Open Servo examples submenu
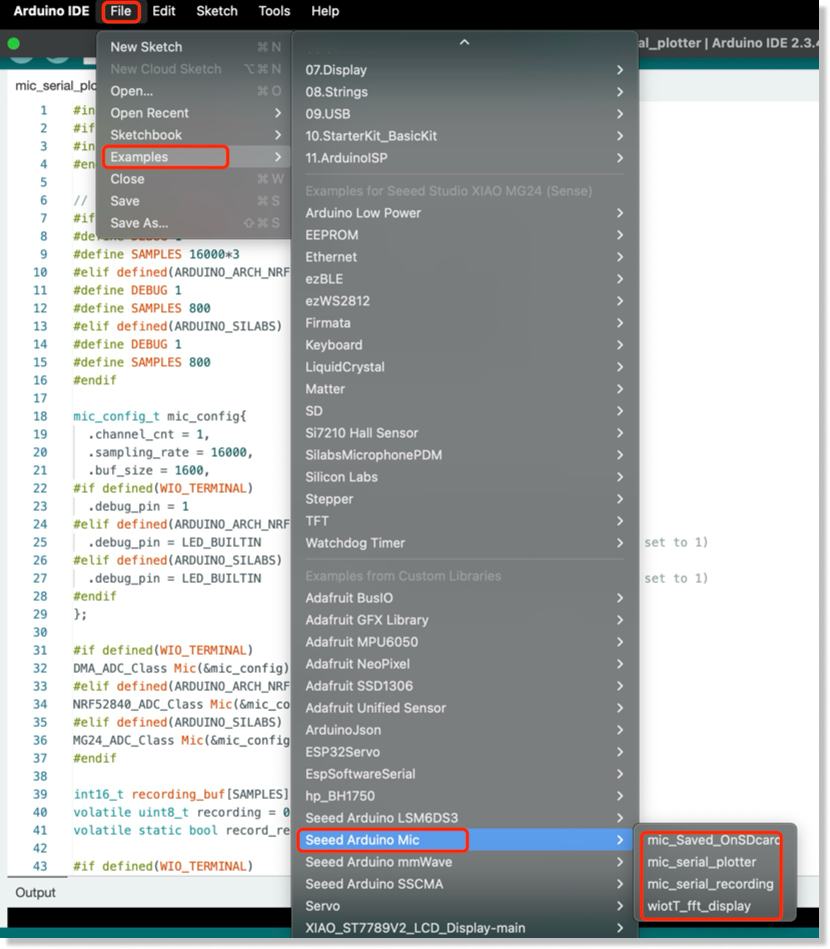 pos(464,905)
